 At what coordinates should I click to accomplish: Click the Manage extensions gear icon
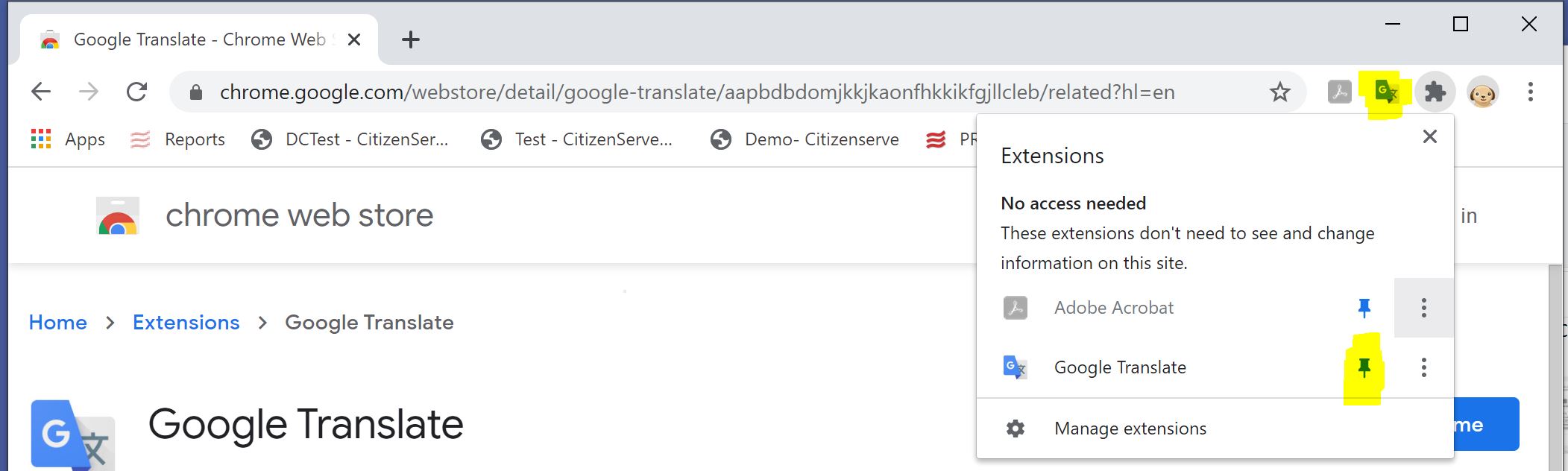click(1016, 429)
